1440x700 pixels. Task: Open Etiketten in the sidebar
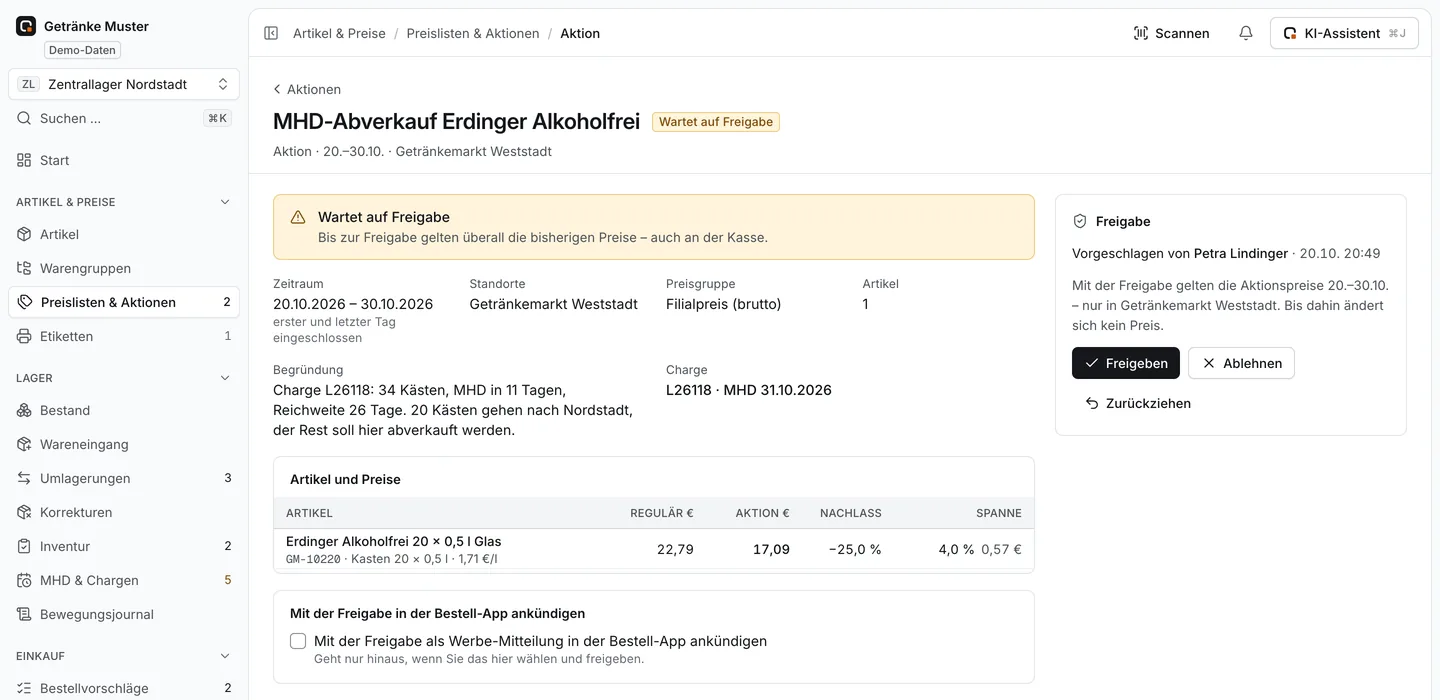pos(124,336)
